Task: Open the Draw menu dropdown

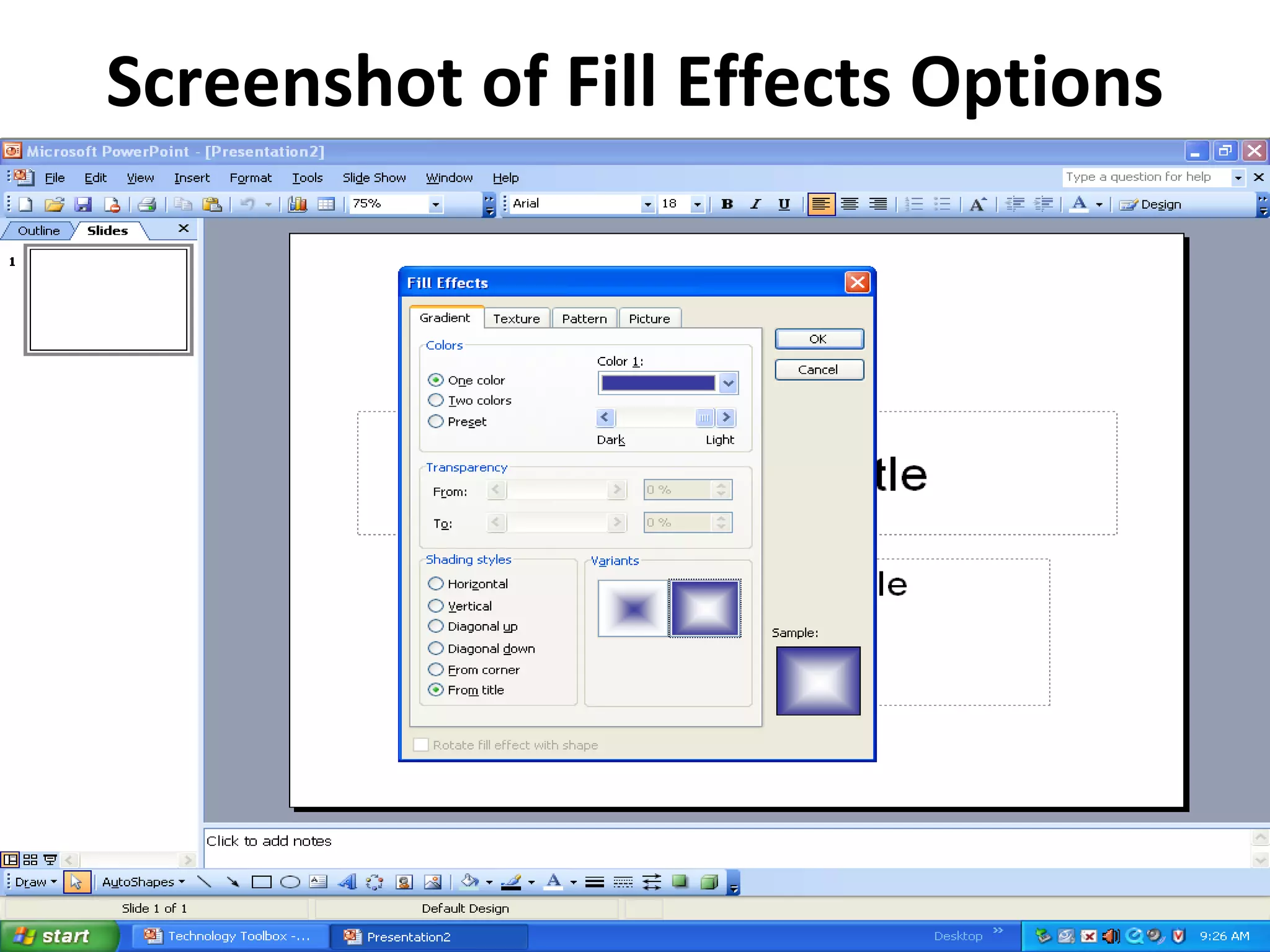Action: pos(36,881)
